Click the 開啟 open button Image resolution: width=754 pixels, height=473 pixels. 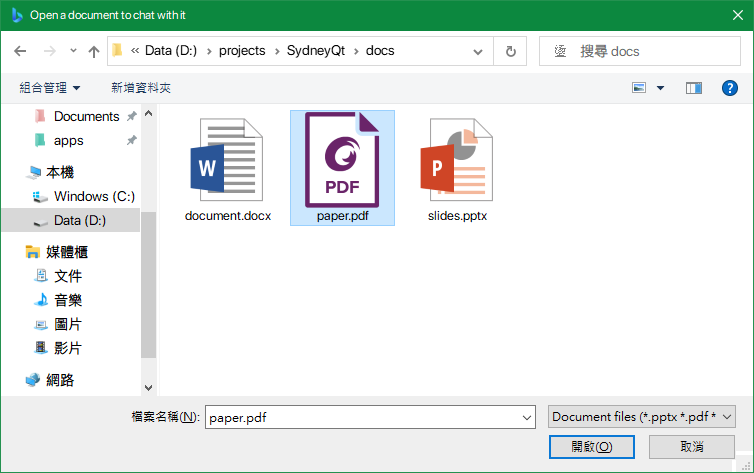pos(593,446)
